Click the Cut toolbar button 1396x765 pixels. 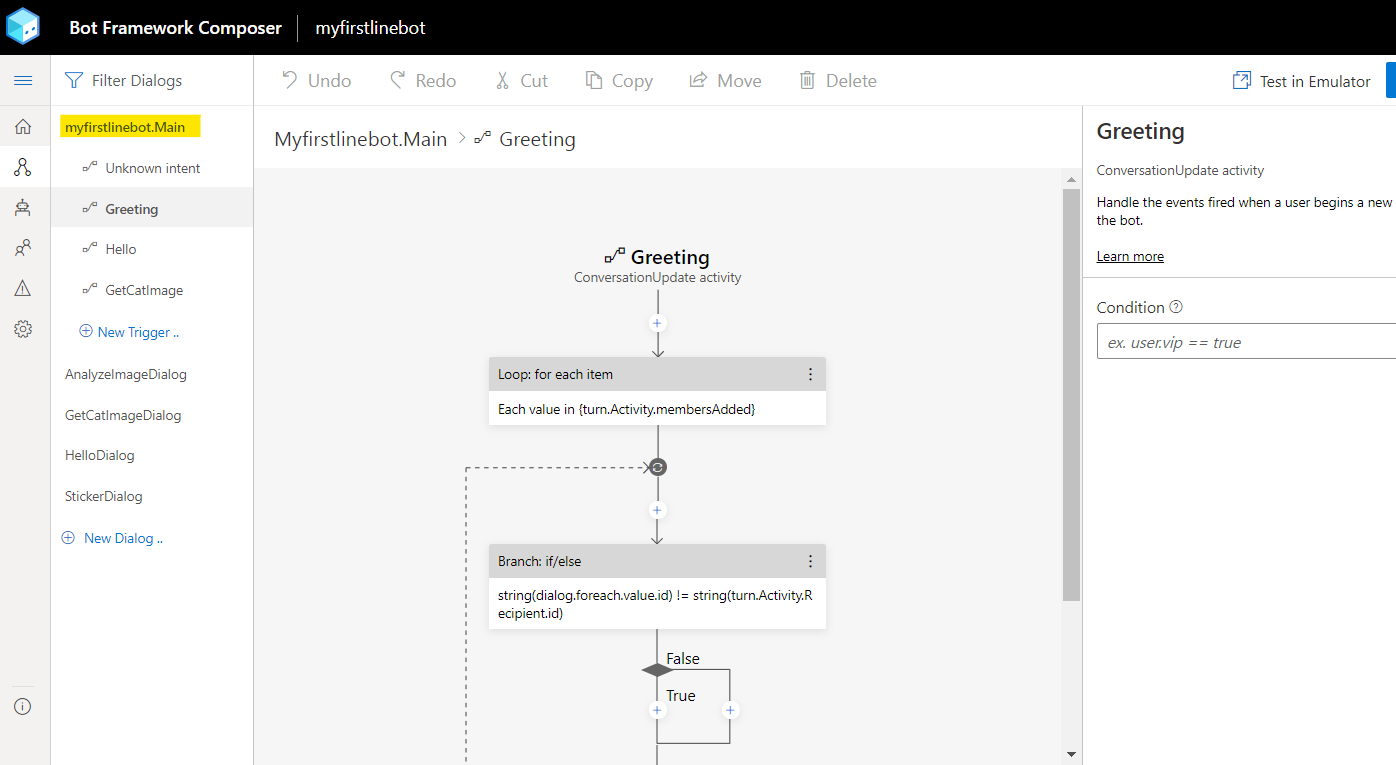(x=521, y=80)
